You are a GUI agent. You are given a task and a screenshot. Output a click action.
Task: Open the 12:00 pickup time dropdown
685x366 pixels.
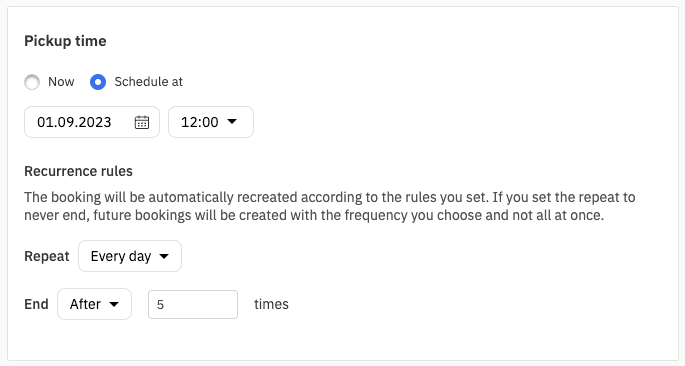[x=211, y=122]
